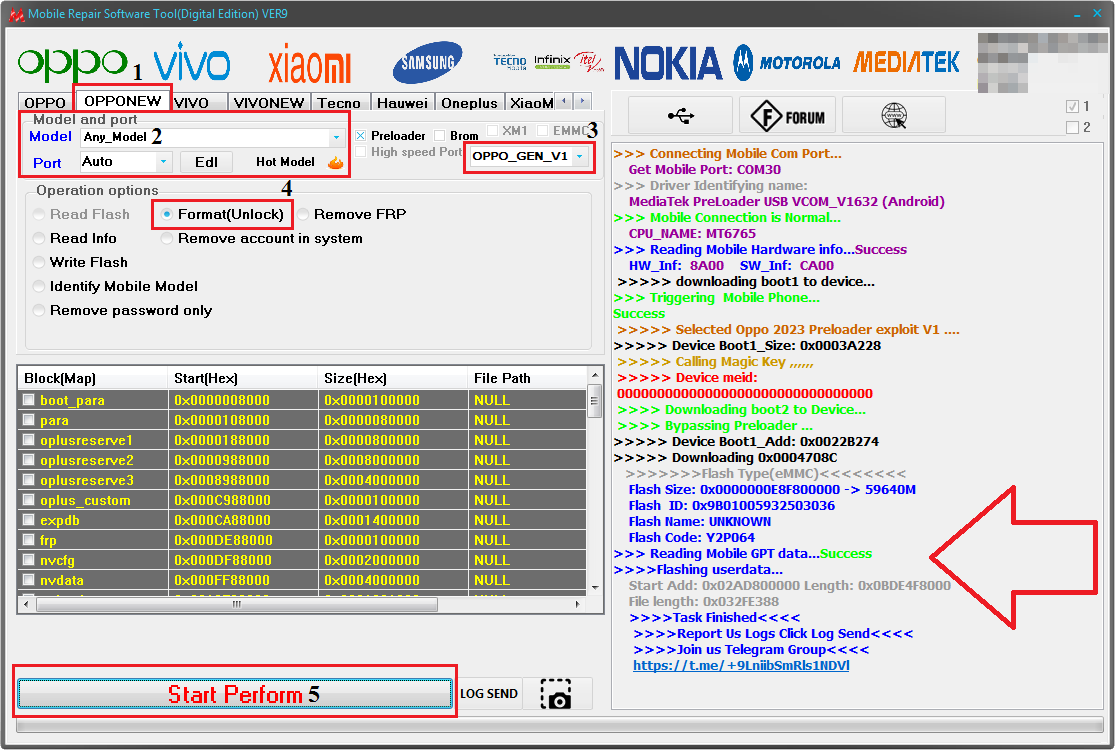Click scroll-down arrow of partition table
This screenshot has height=750, width=1115.
[595, 587]
